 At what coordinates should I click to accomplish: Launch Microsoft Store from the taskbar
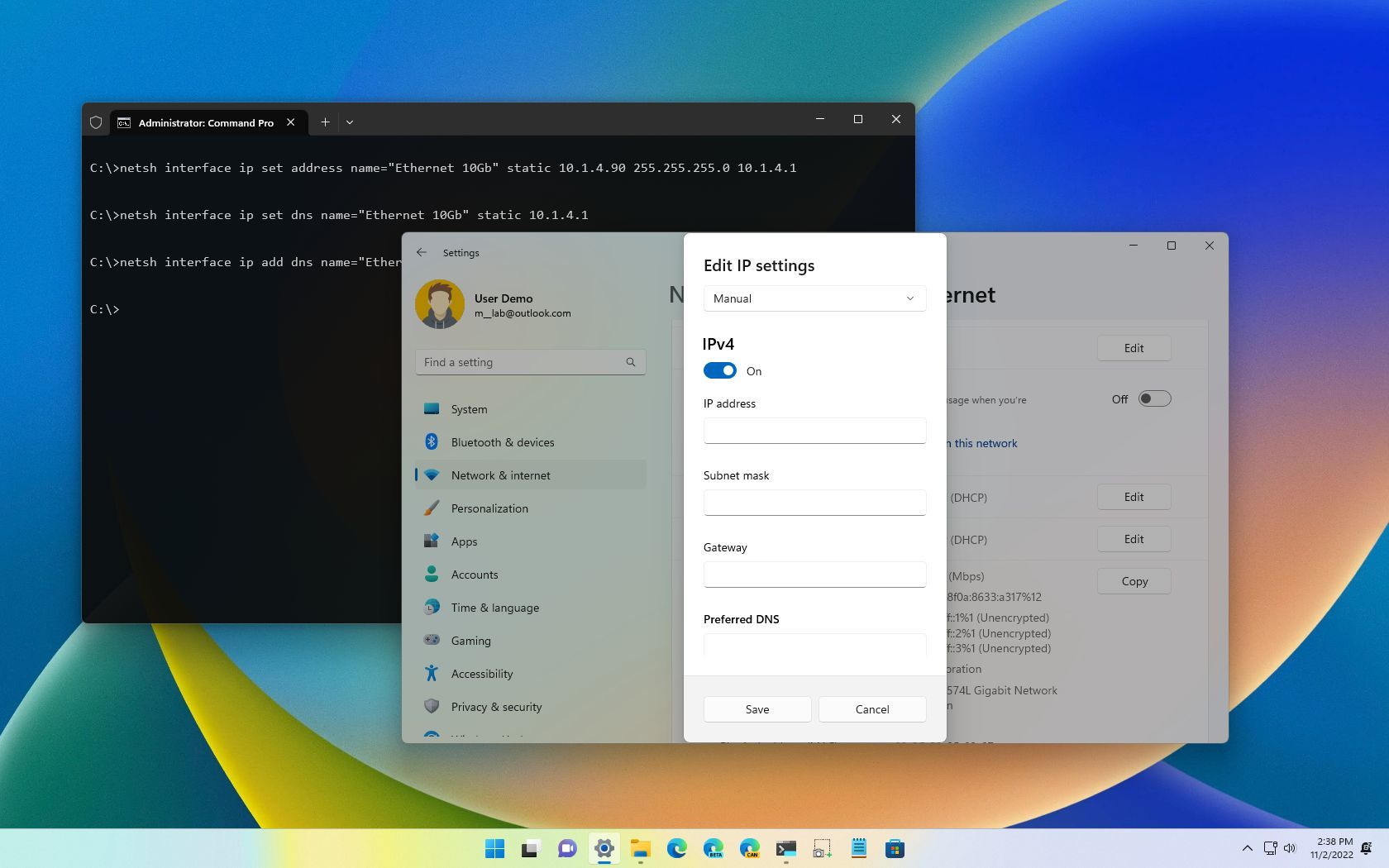895,848
